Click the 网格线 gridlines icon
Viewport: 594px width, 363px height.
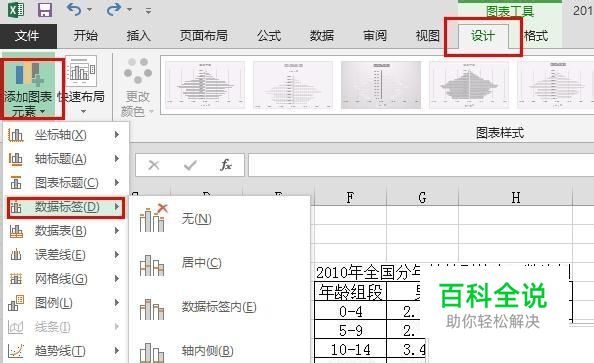pyautogui.click(x=16, y=279)
